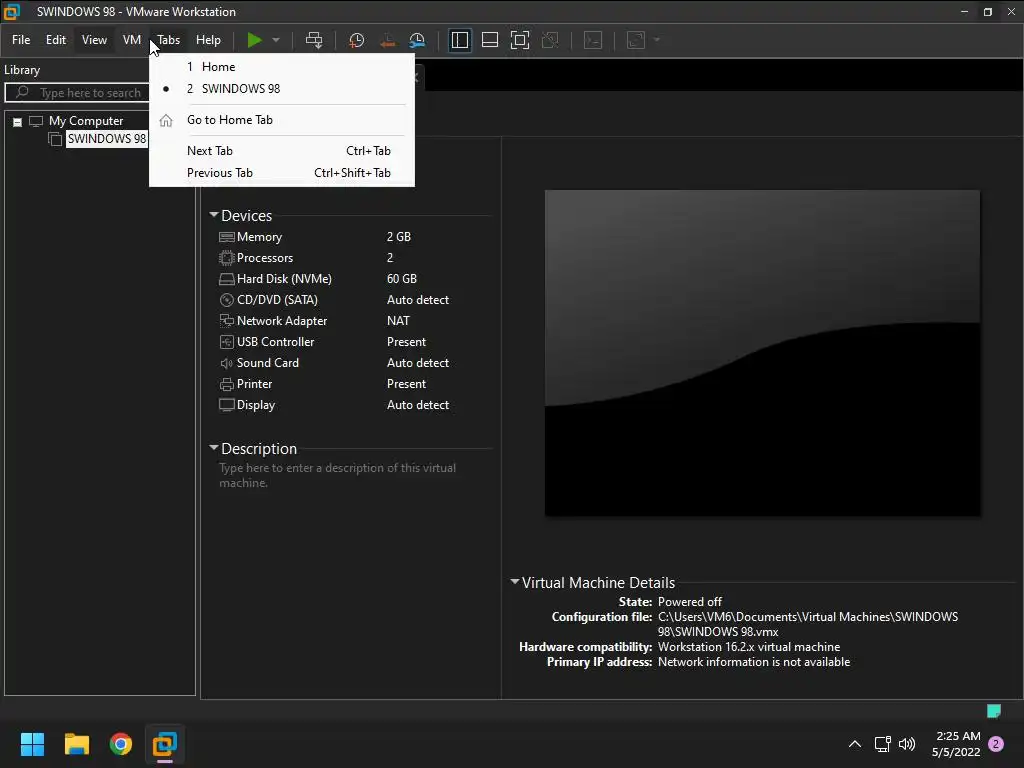Open the View menu
Screen dimensions: 1024x768
coord(94,40)
